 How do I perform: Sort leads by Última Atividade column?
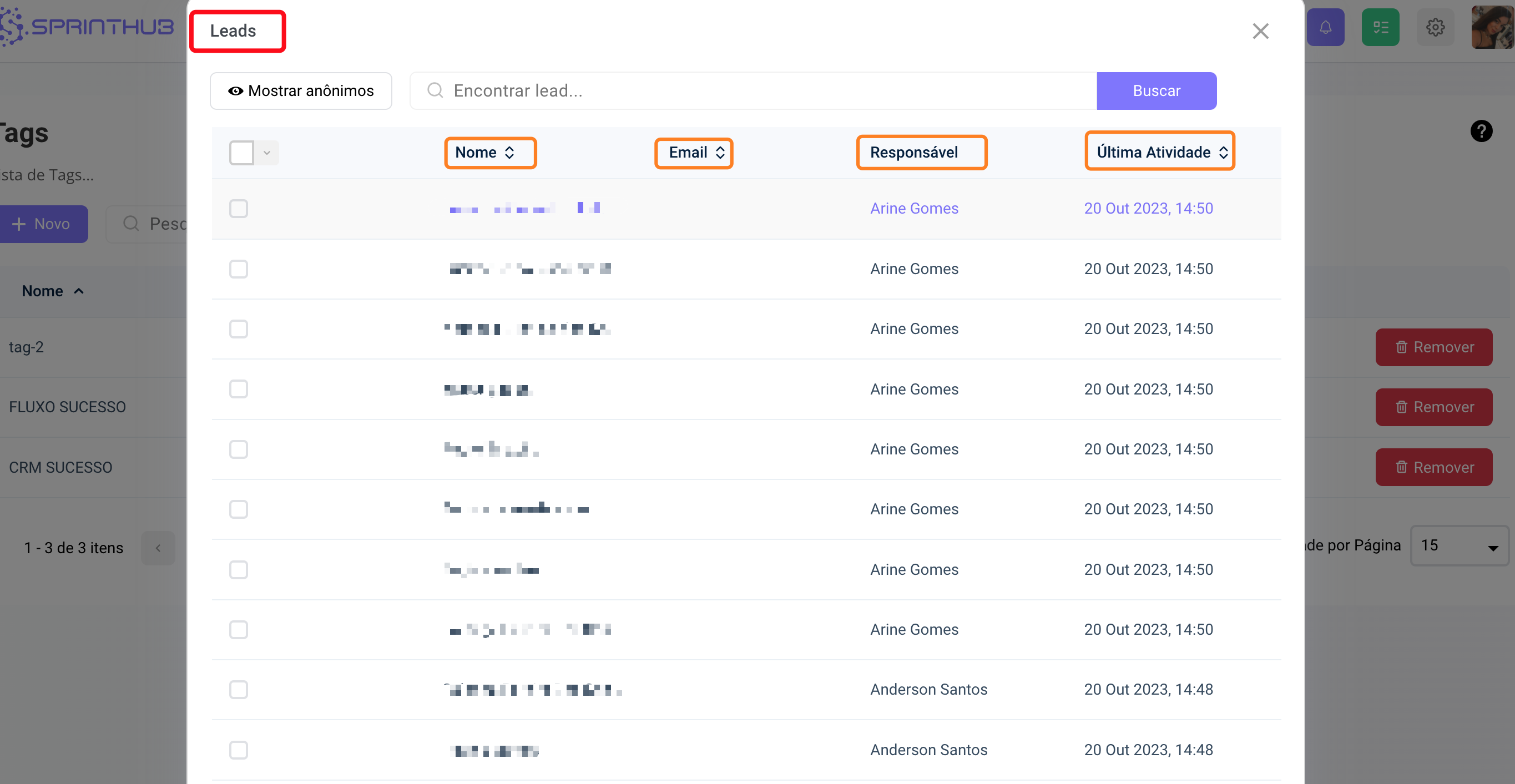coord(1159,153)
